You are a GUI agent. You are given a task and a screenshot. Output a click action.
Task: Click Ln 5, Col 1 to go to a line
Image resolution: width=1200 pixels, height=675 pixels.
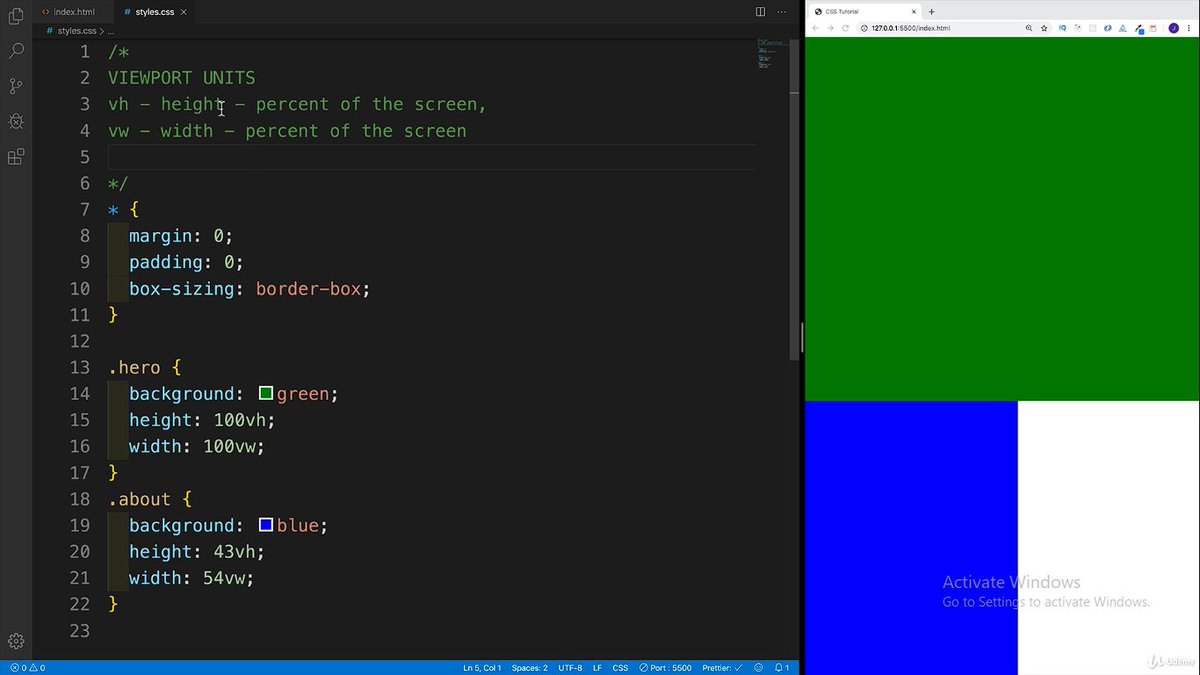[x=481, y=667]
